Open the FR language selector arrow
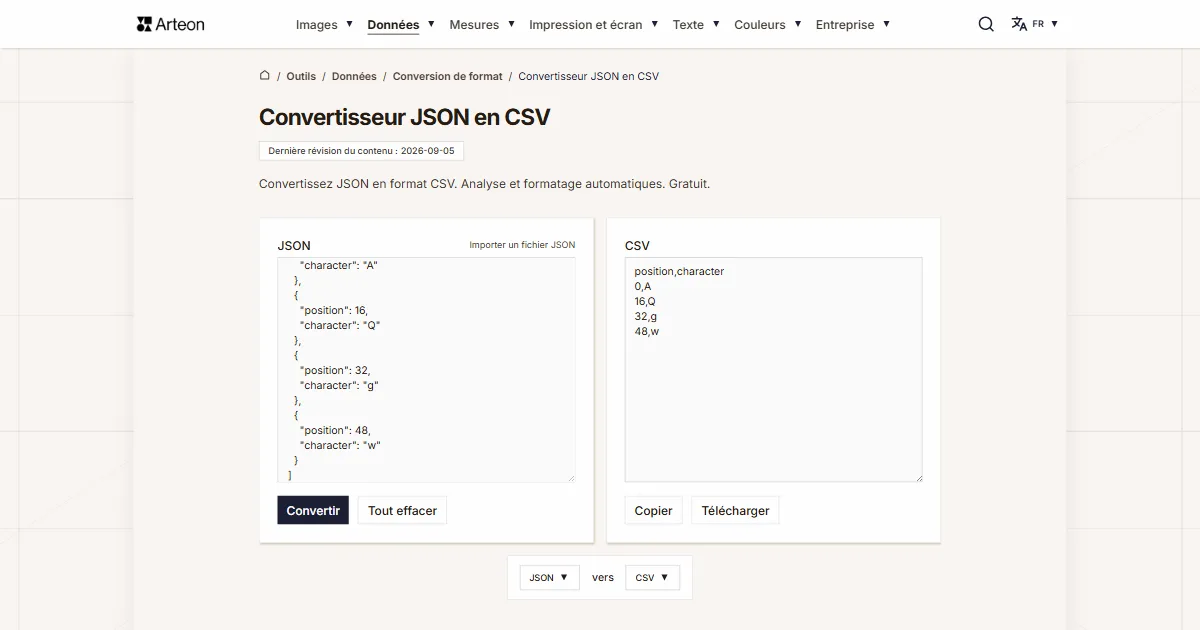Image resolution: width=1200 pixels, height=630 pixels. point(1054,24)
